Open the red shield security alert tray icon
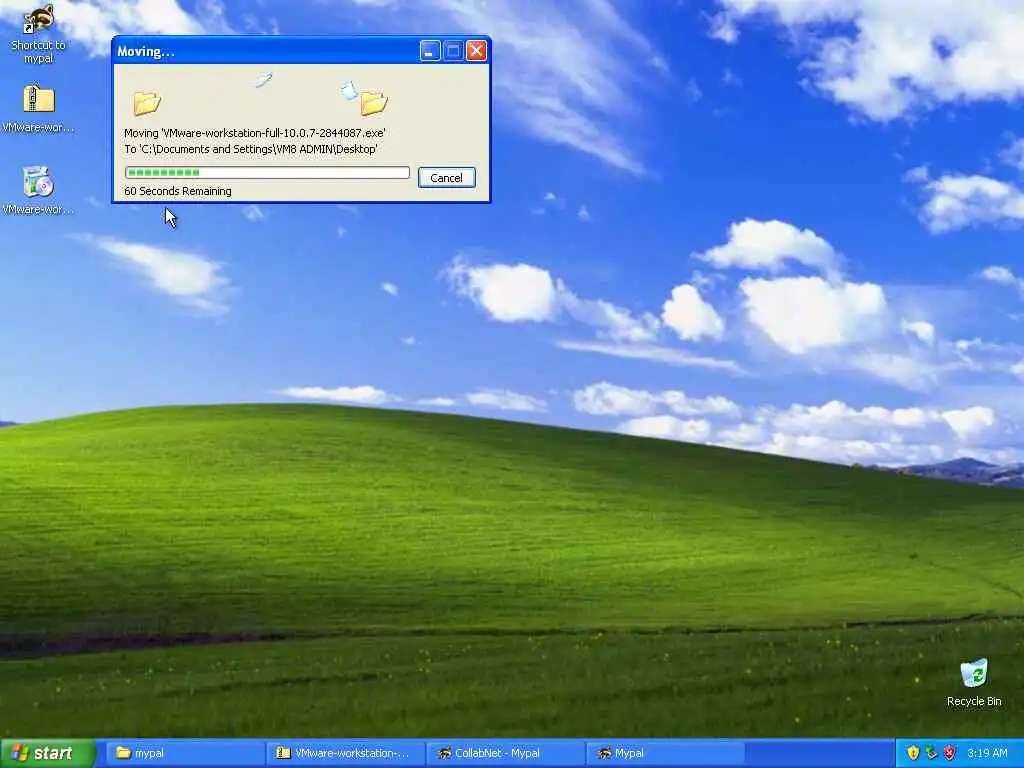The width and height of the screenshot is (1024, 768). point(950,753)
